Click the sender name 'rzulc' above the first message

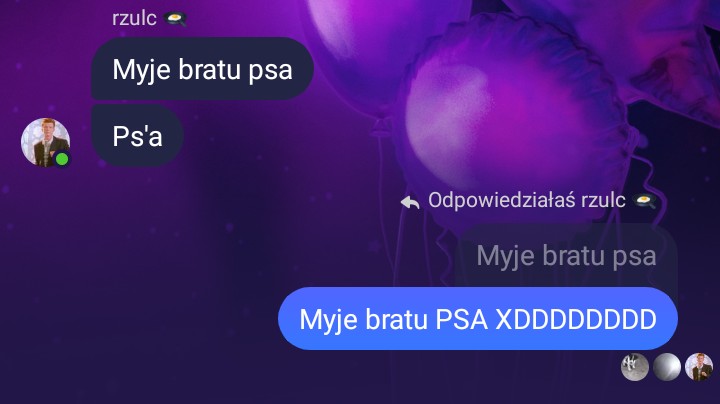click(134, 18)
